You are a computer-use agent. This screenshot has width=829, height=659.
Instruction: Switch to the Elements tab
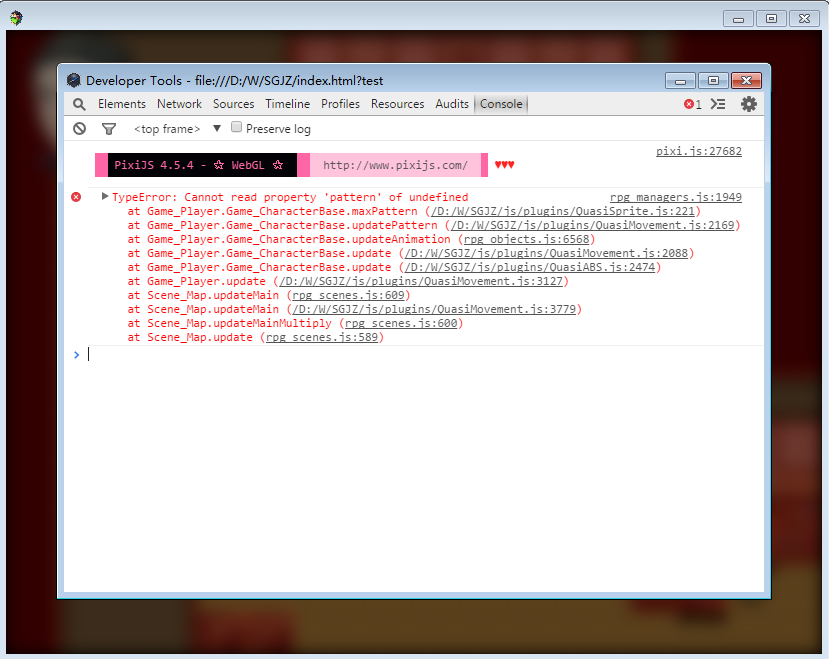tap(122, 104)
